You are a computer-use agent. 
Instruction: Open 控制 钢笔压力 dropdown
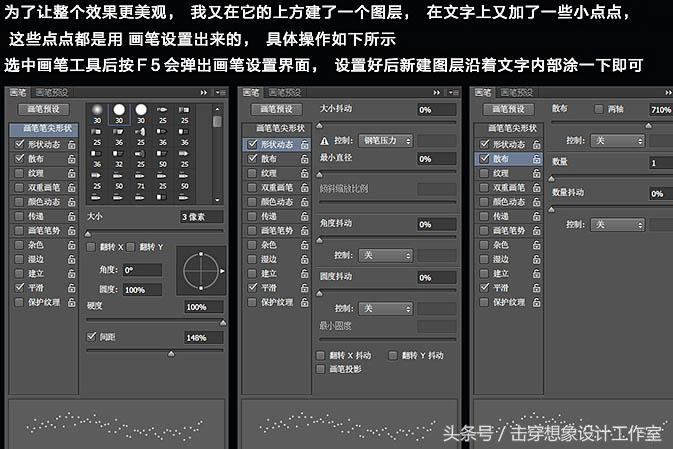(x=386, y=141)
